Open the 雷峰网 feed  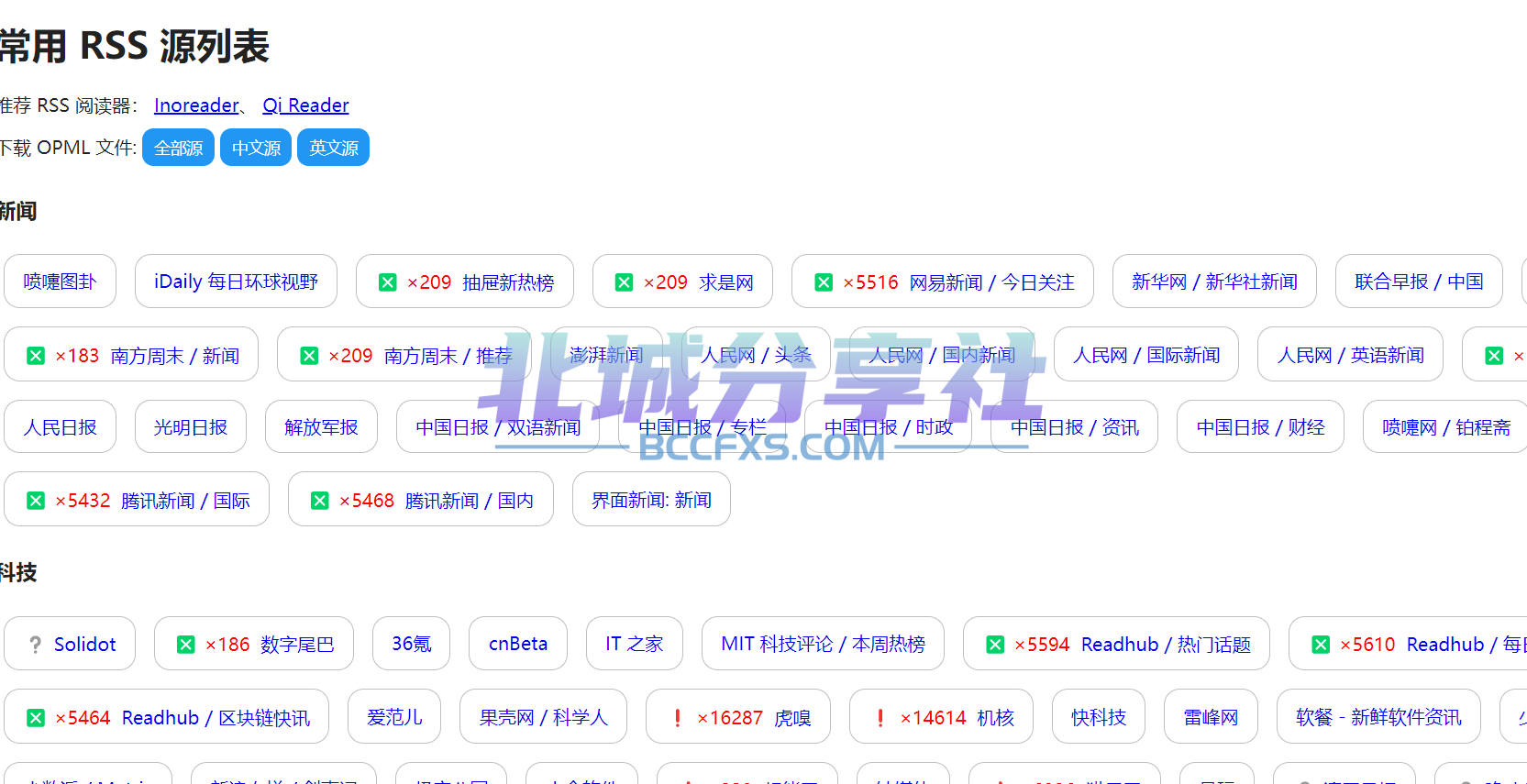click(1211, 717)
